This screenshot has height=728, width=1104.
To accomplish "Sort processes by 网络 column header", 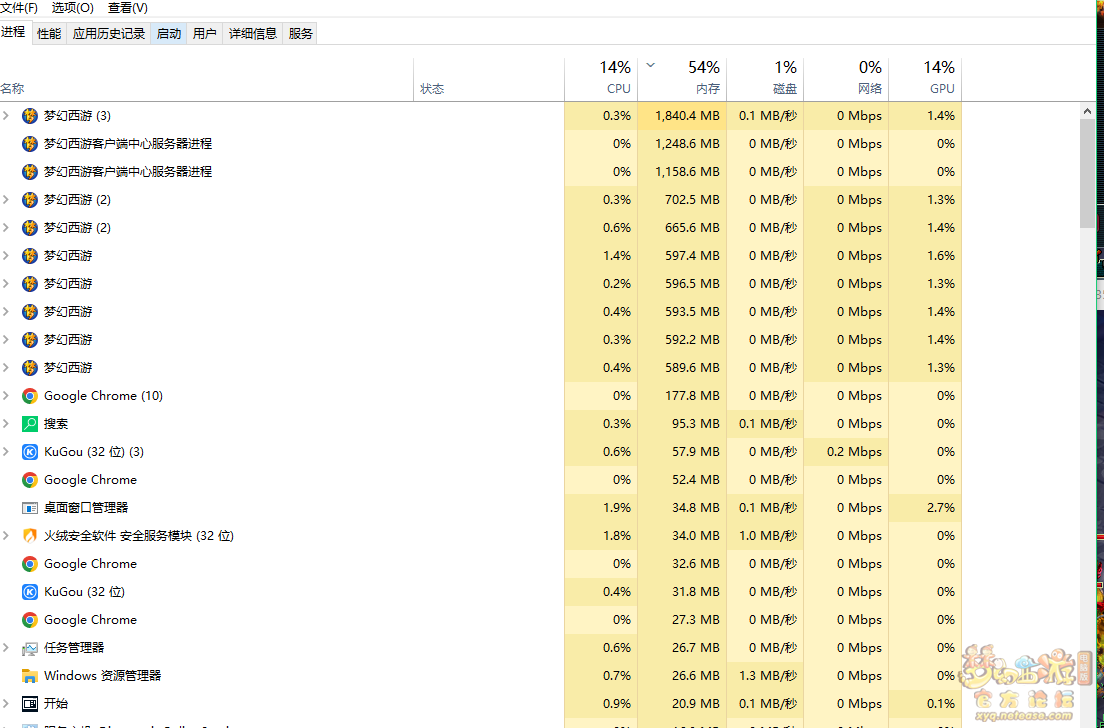I will point(846,80).
